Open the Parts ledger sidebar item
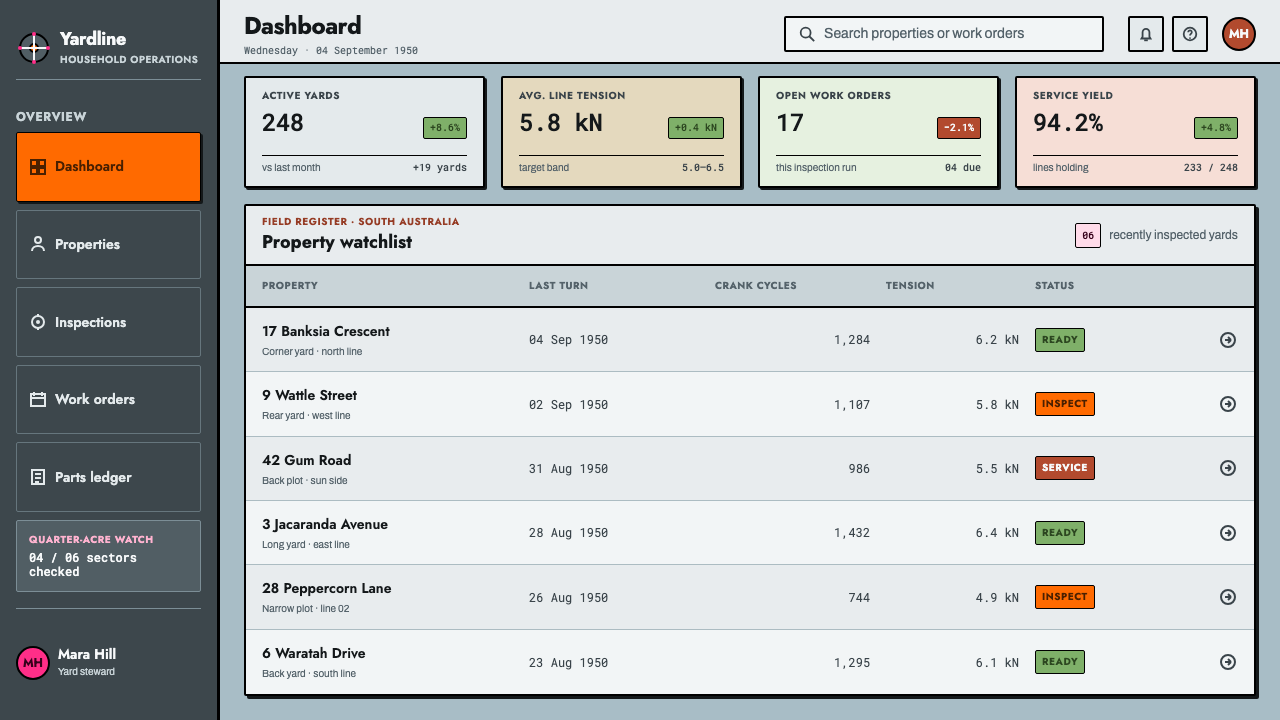Screen dimensions: 1280x720 click(x=108, y=477)
